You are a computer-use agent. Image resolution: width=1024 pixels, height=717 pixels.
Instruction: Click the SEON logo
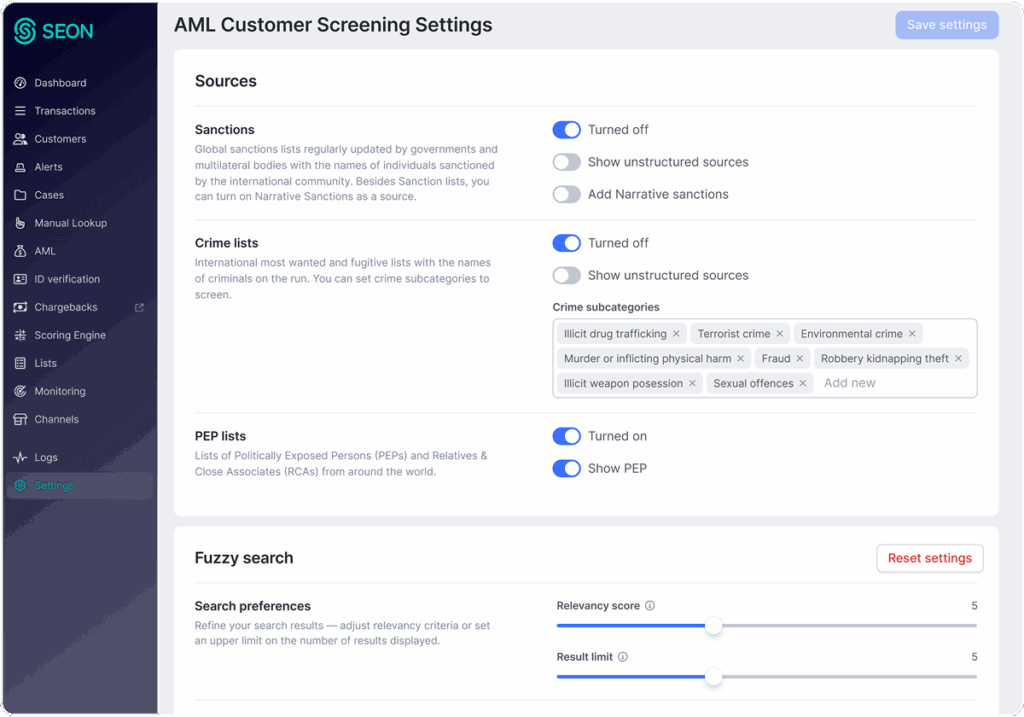pos(54,31)
